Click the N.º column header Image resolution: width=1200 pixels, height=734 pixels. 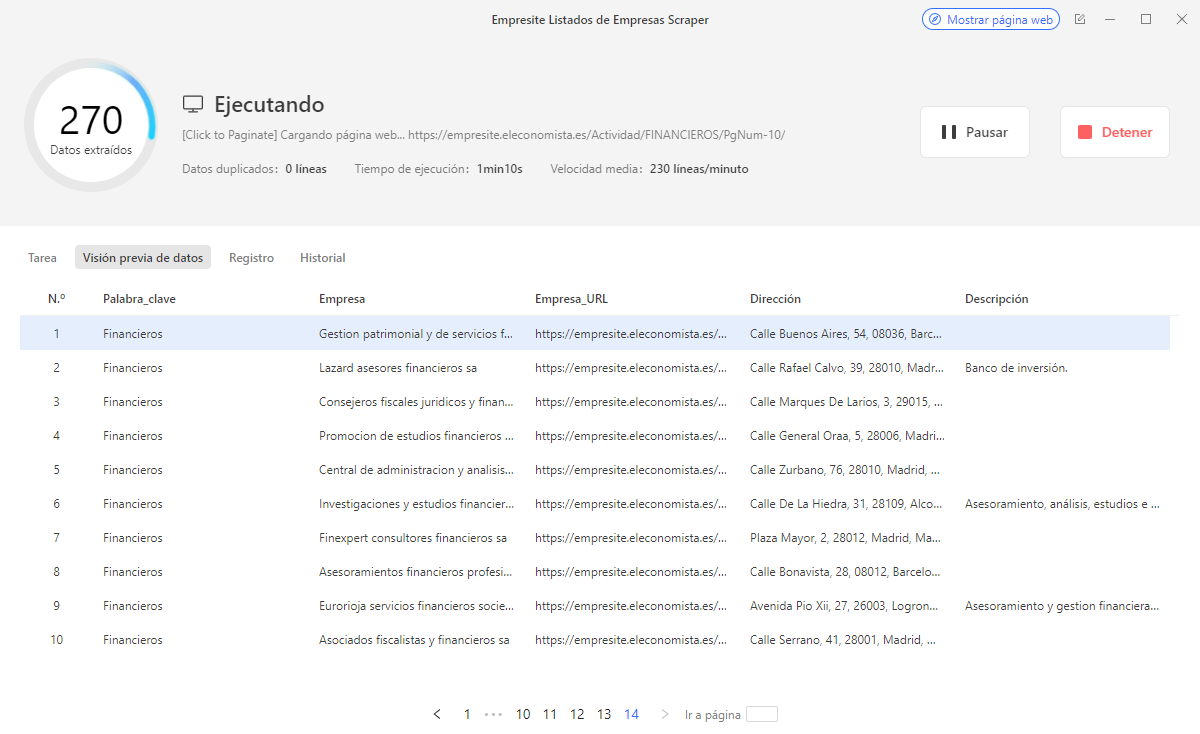point(56,299)
